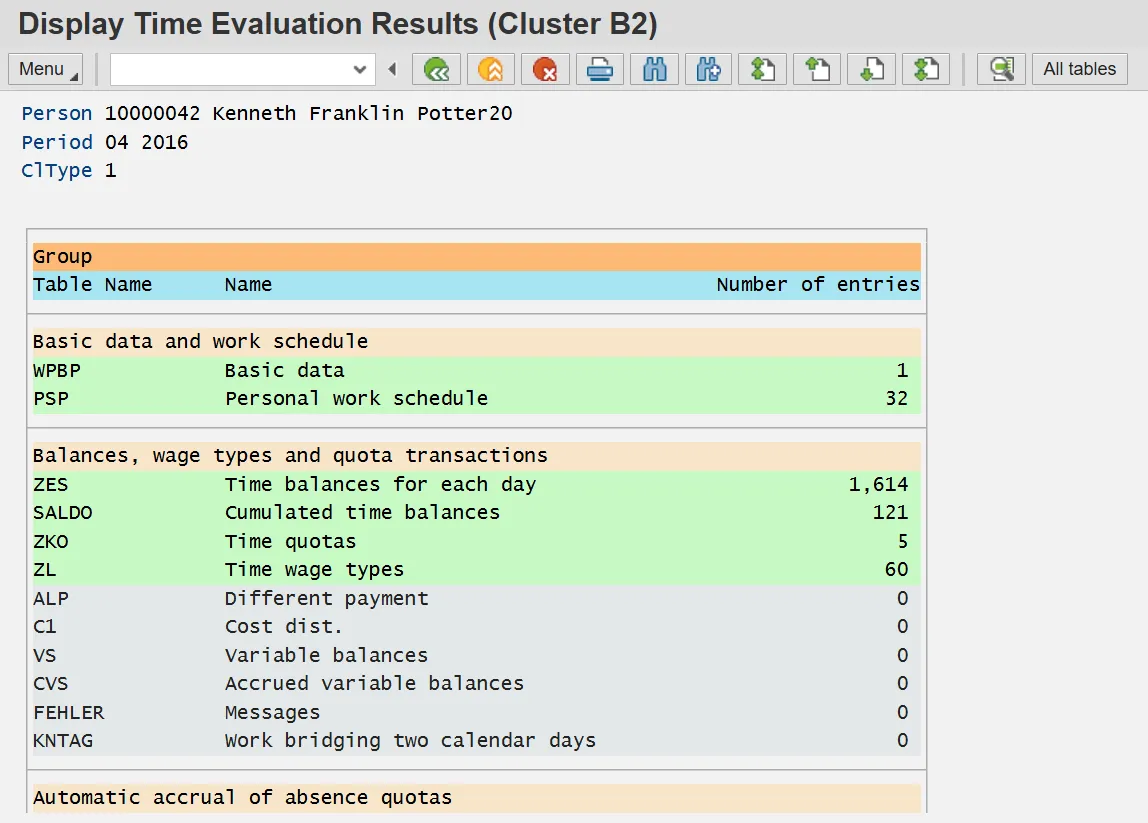Collapse command field with triangle arrow

(392, 69)
